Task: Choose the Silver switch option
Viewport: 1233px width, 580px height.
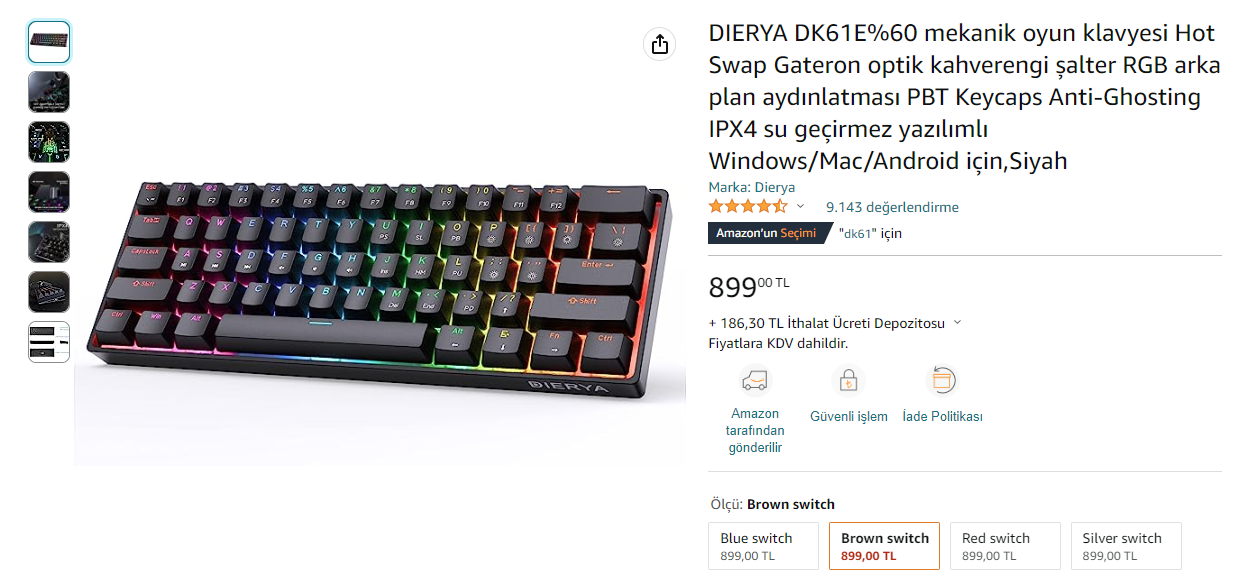Action: 1125,546
